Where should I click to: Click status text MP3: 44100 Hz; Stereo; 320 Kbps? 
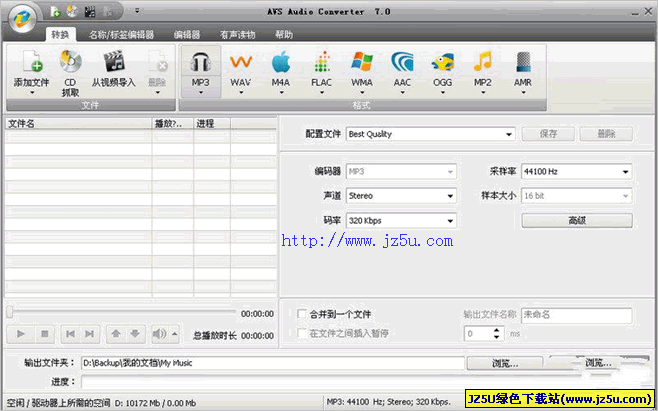tap(388, 402)
